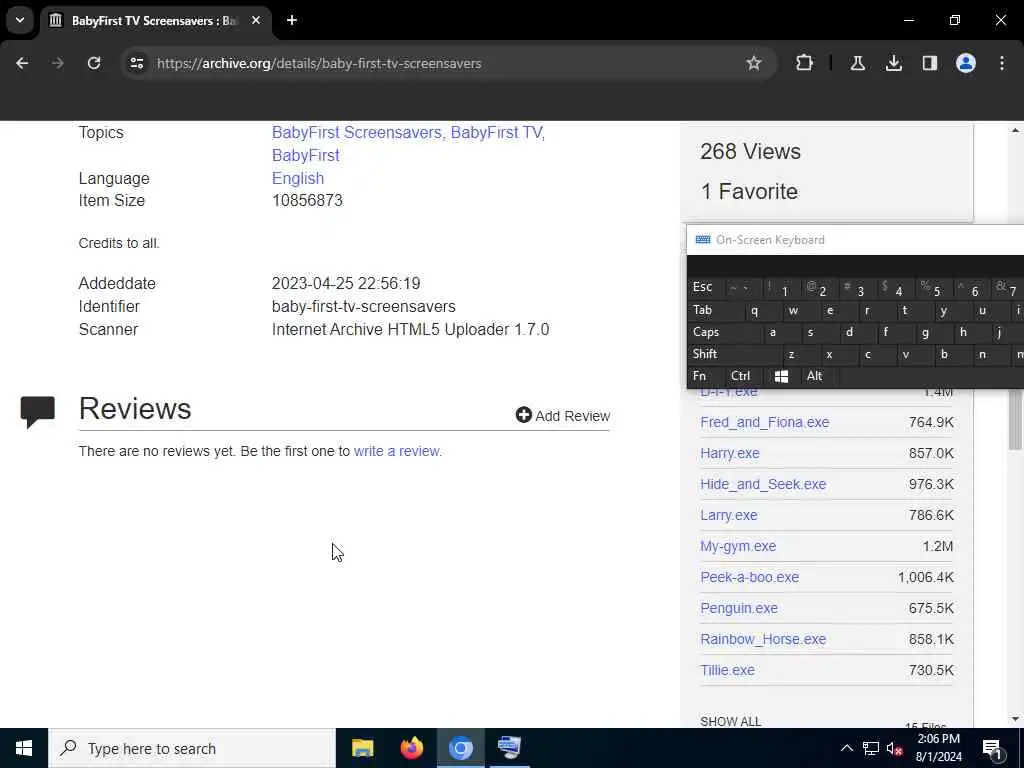
Task: Open the Extensions puzzle icon
Action: tap(805, 63)
